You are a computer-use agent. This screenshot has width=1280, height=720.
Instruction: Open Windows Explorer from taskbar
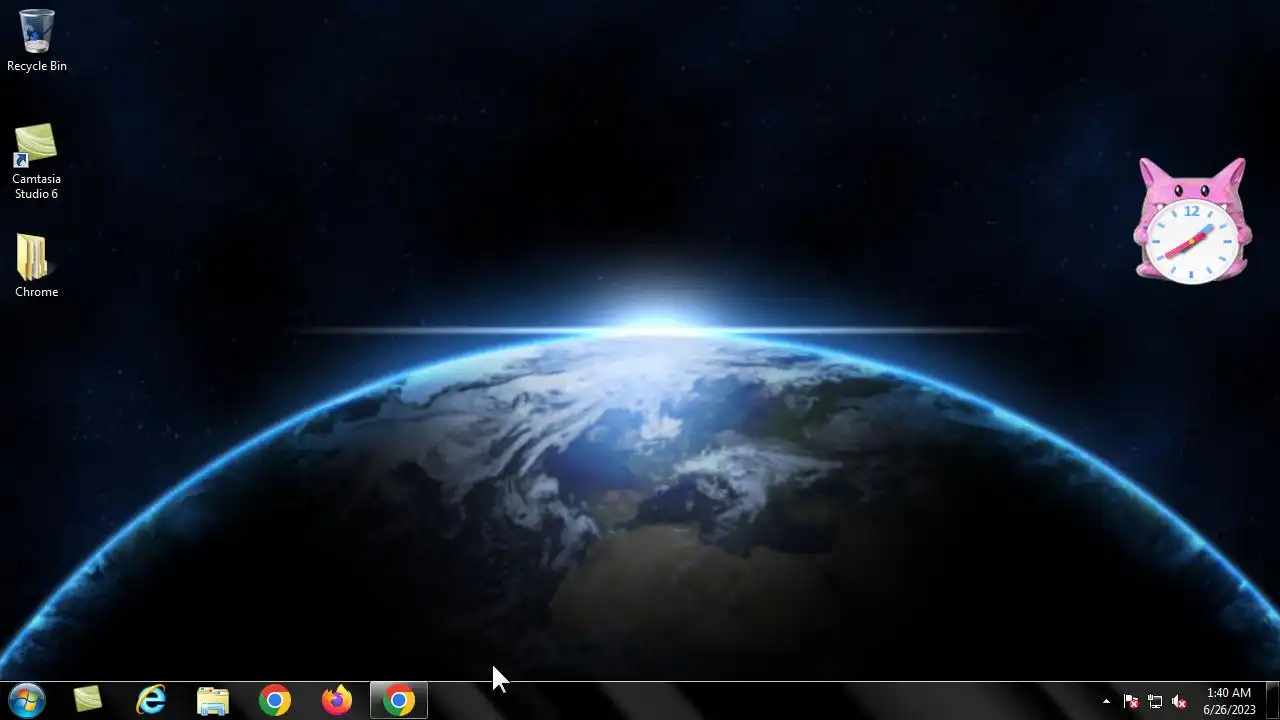(x=213, y=700)
